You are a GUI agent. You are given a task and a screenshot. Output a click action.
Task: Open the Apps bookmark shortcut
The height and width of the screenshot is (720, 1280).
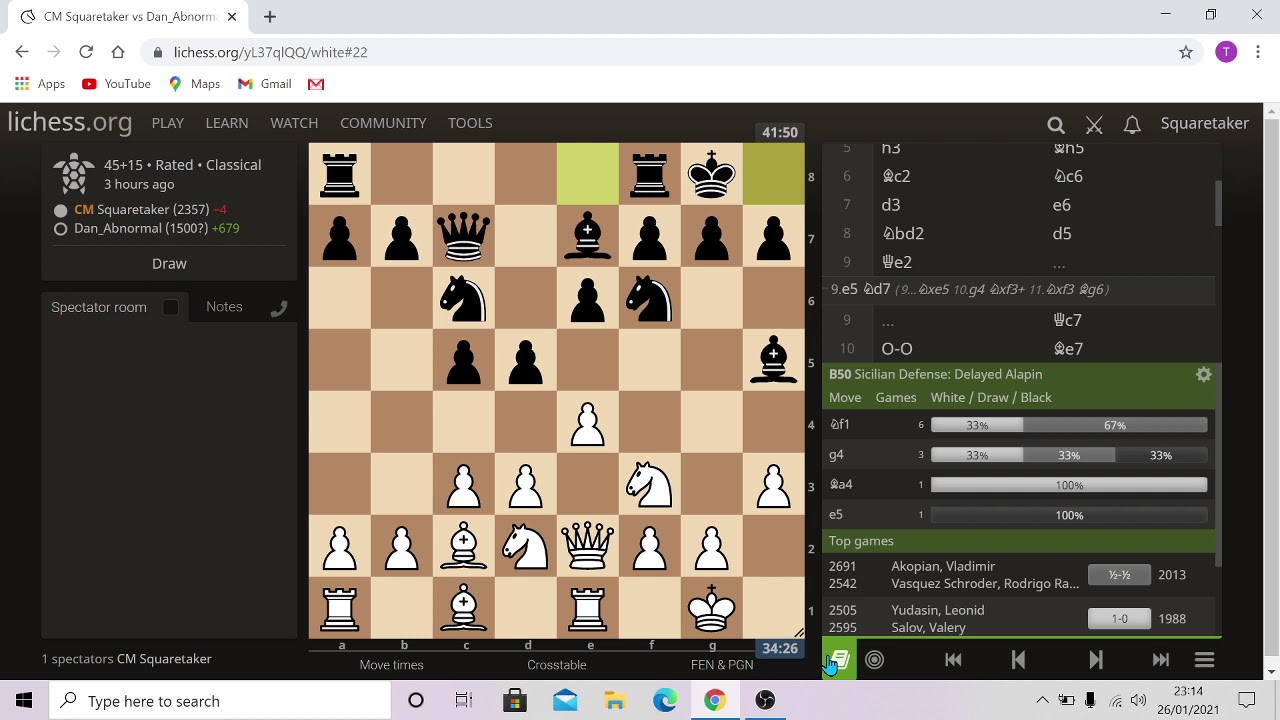40,84
